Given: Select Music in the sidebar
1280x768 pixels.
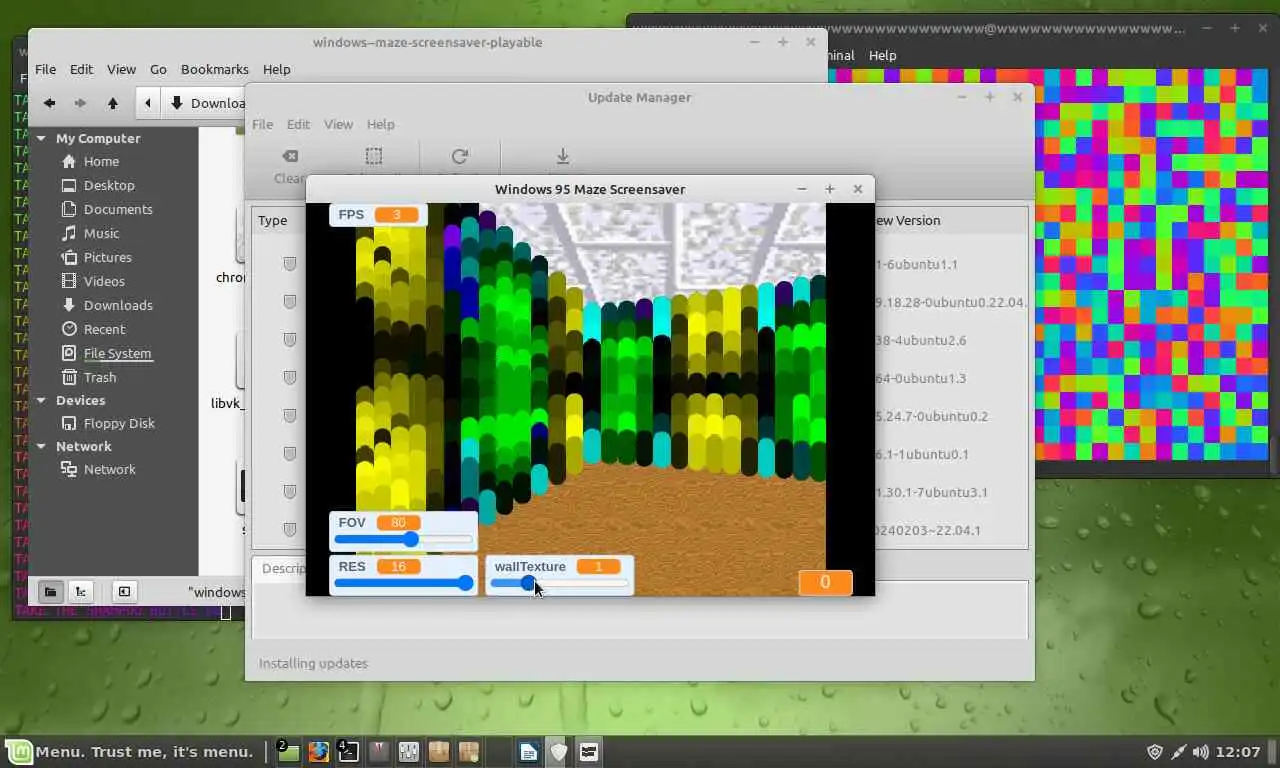Looking at the screenshot, I should [x=101, y=233].
